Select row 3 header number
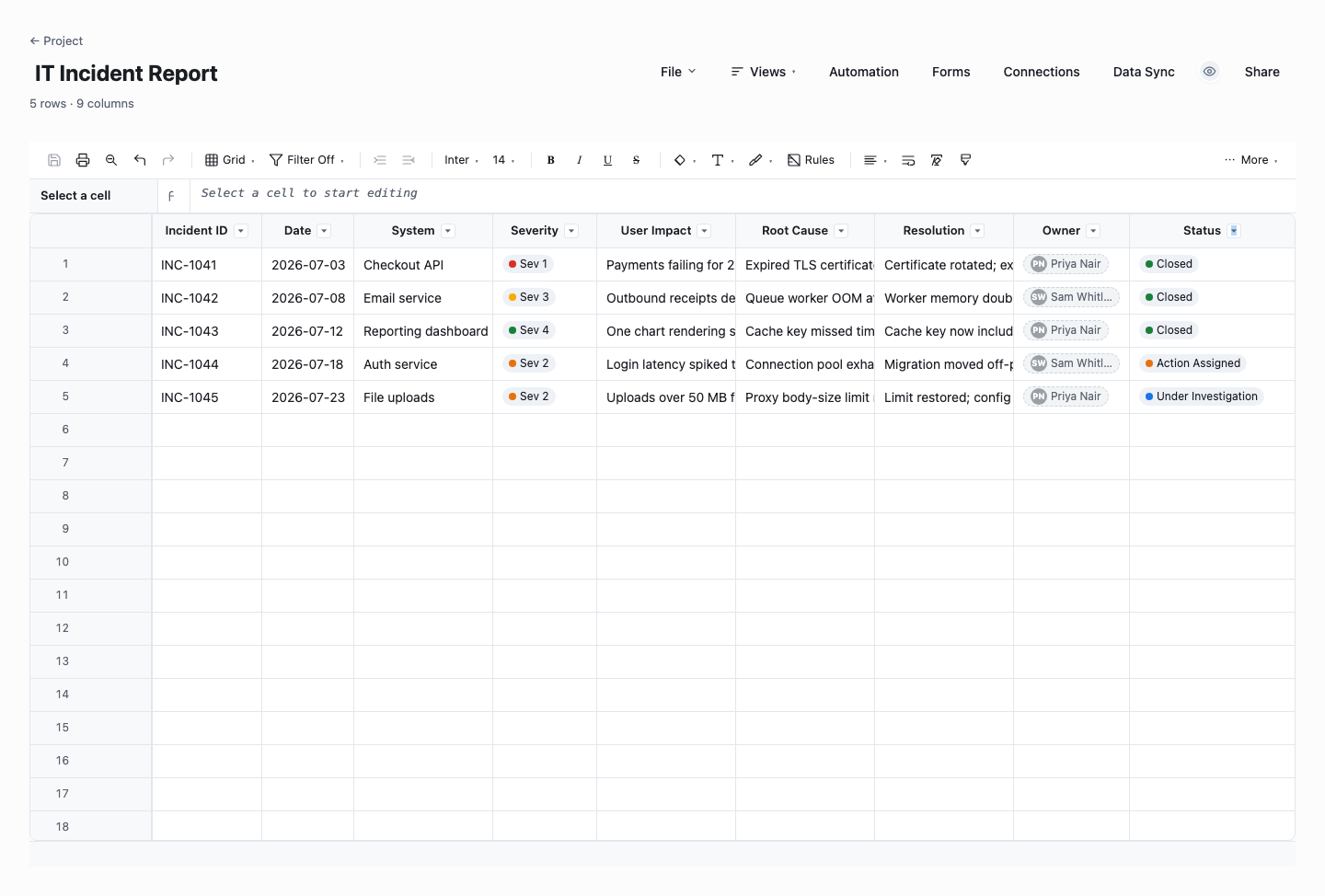Screen dimensions: 1325x896 (x=65, y=330)
